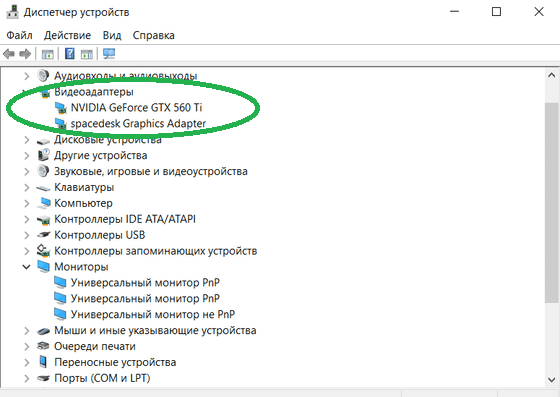Collapse the Мониторы category
The width and height of the screenshot is (560, 397).
click(26, 267)
